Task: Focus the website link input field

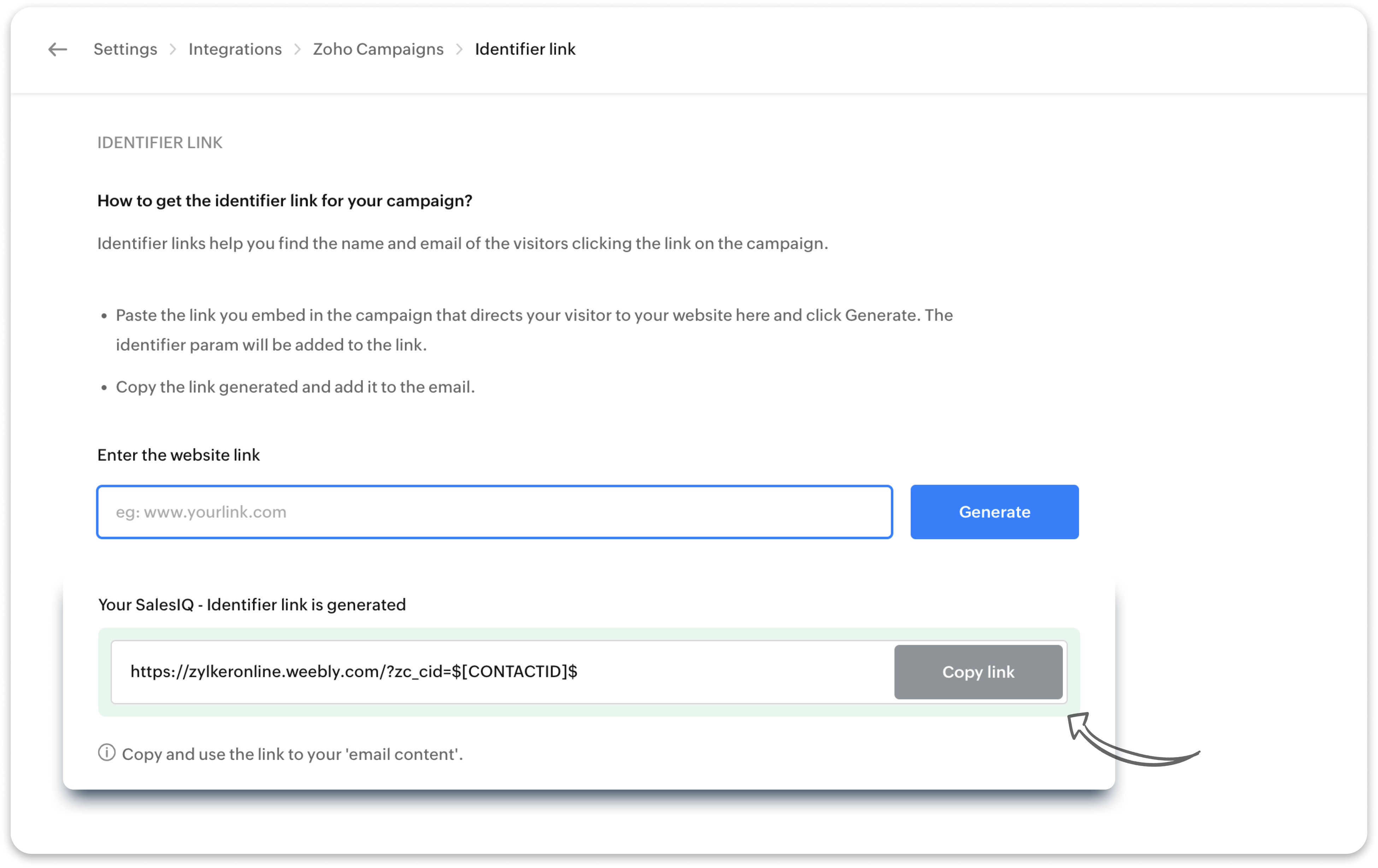Action: tap(494, 512)
